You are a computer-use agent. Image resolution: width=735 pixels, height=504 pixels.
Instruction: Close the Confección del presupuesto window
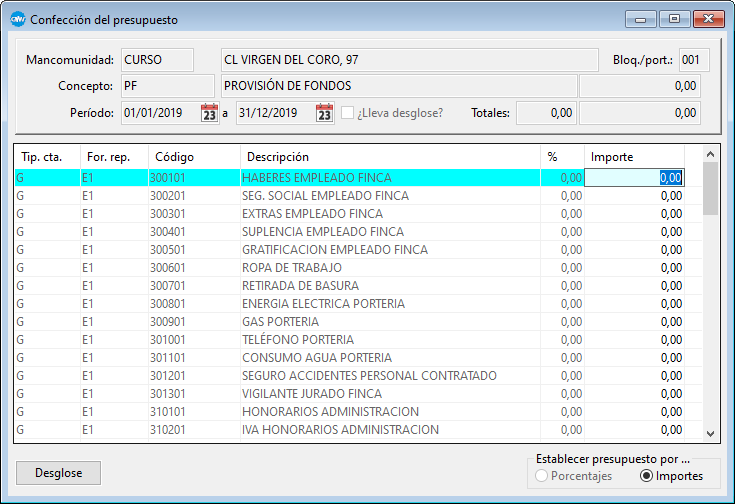(x=708, y=18)
